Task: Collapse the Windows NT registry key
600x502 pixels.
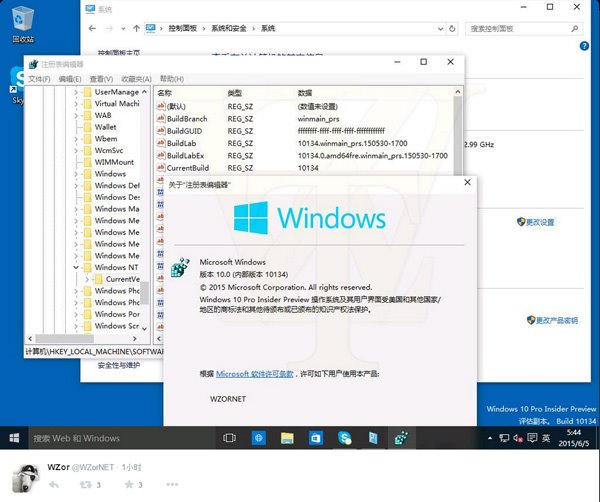Action: tap(77, 268)
